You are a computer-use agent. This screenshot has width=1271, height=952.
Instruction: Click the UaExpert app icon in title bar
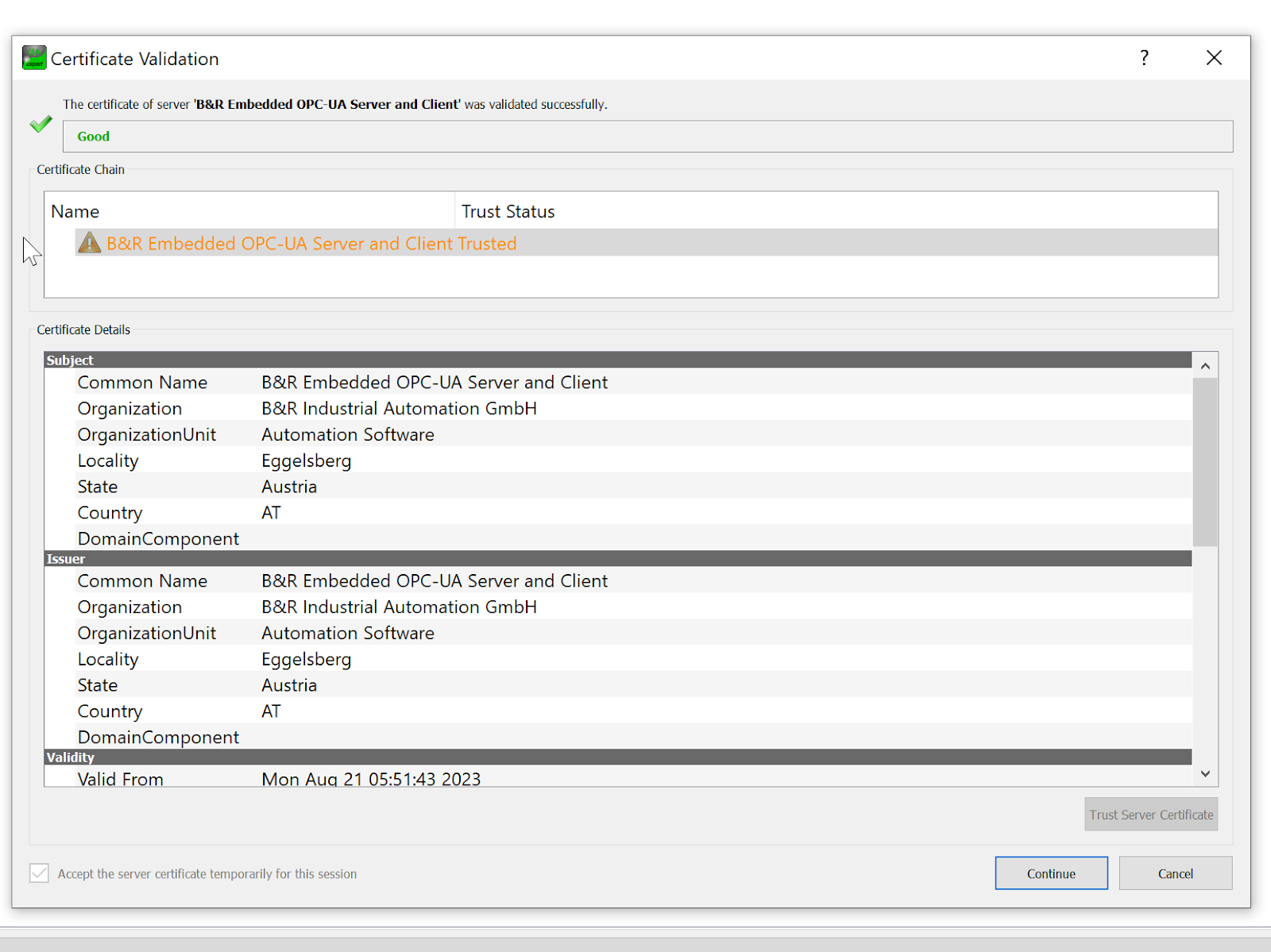coord(34,58)
